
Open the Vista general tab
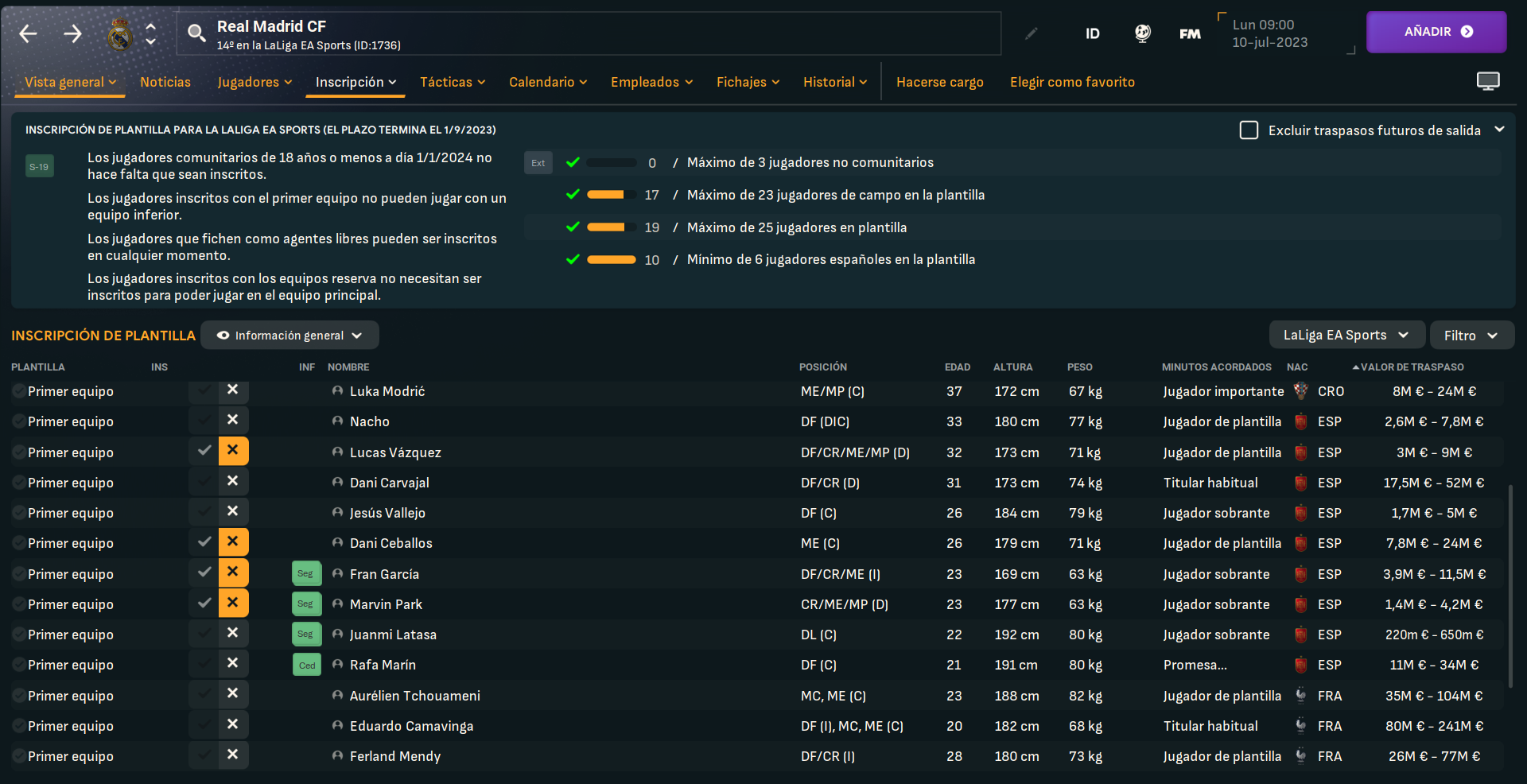tap(70, 82)
